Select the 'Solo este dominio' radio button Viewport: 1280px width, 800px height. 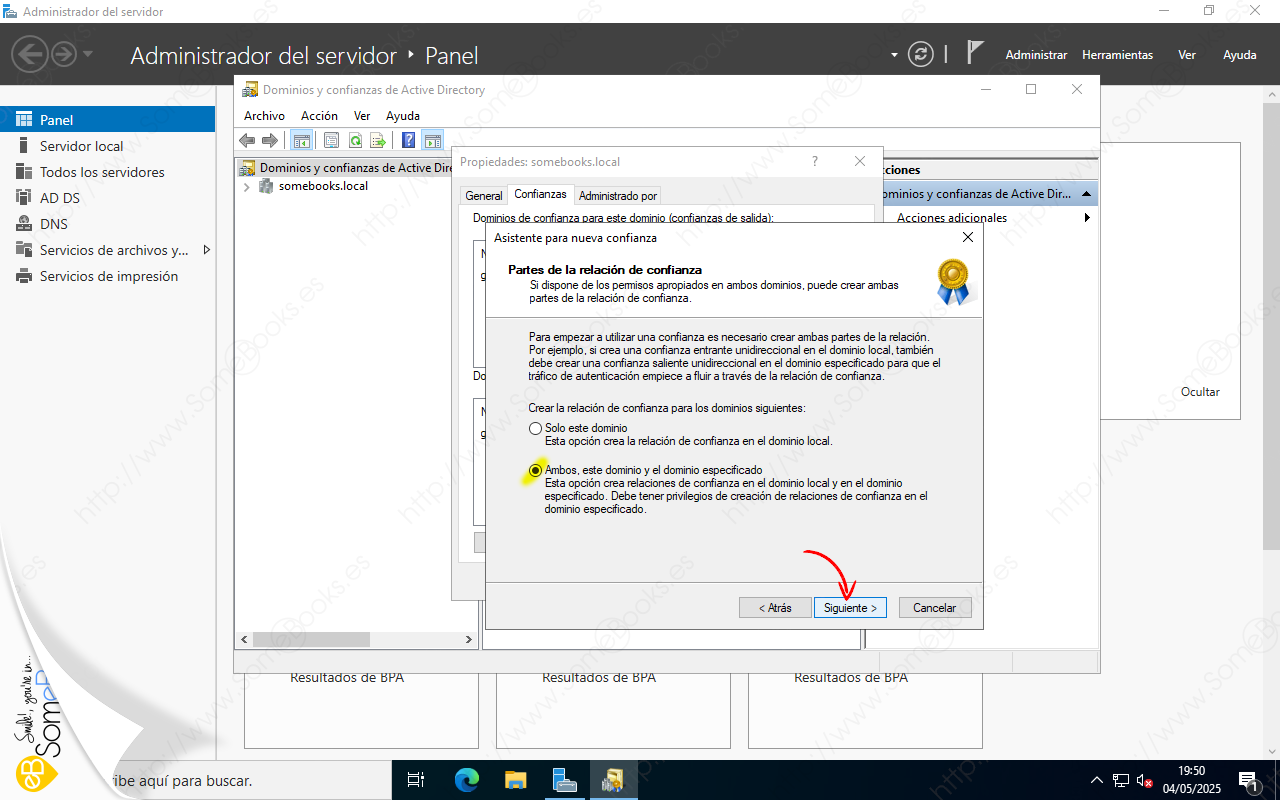coord(536,429)
